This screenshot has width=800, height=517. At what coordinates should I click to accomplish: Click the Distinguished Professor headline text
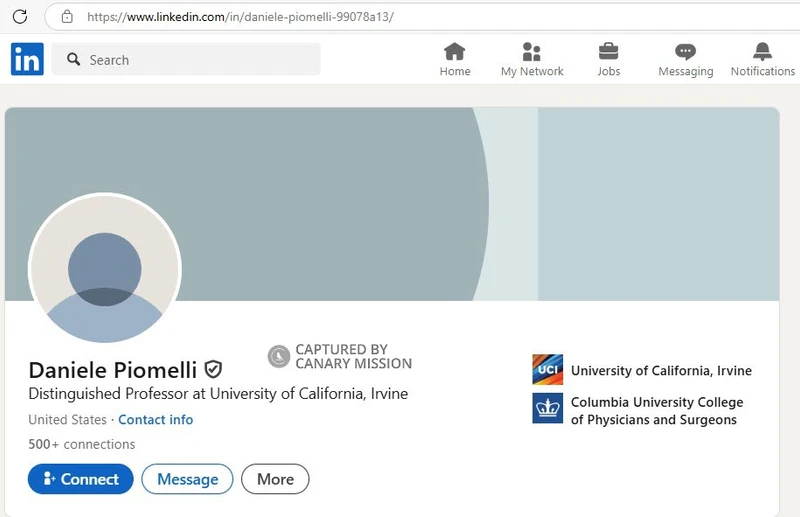coord(218,393)
